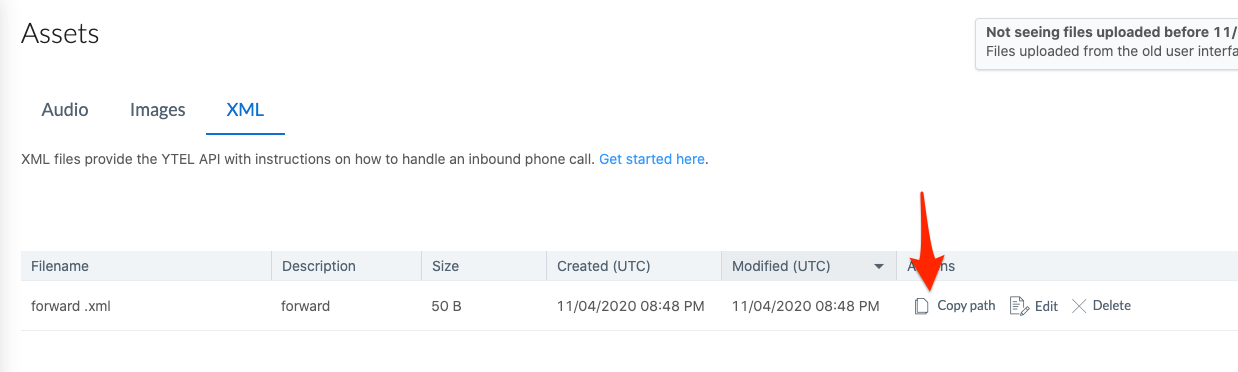Switch to the Images tab
The image size is (1238, 372).
coord(158,110)
